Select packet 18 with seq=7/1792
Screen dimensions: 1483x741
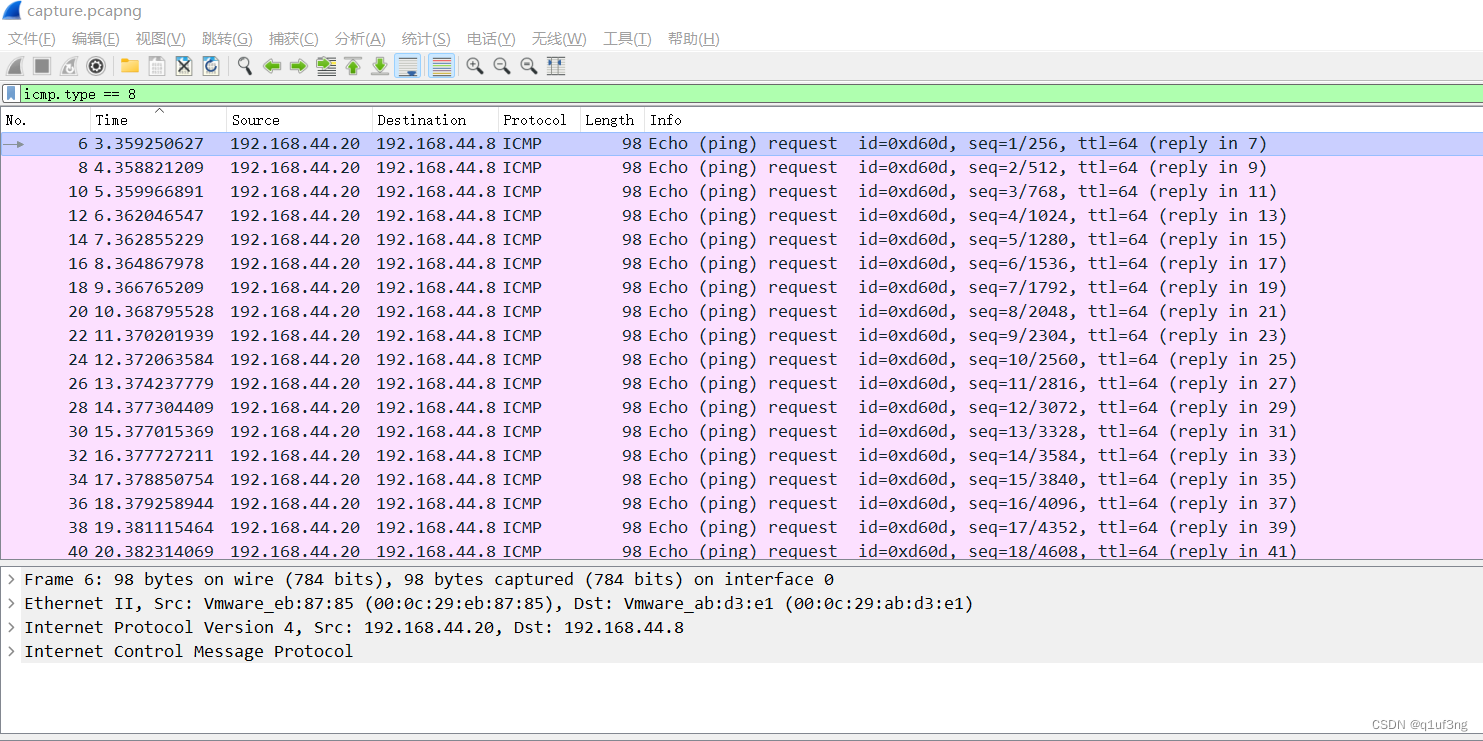[741, 288]
